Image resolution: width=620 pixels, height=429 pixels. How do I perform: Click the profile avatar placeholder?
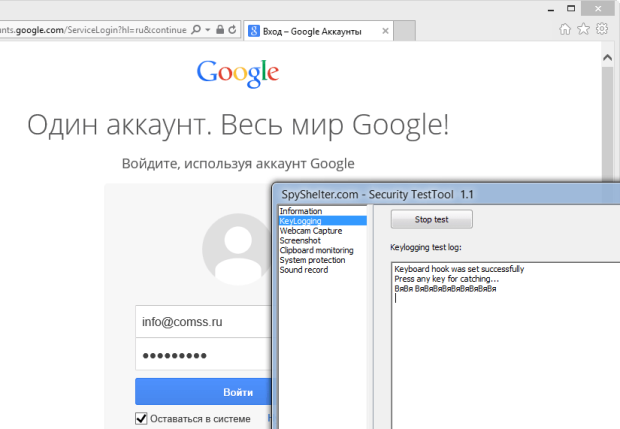(237, 249)
